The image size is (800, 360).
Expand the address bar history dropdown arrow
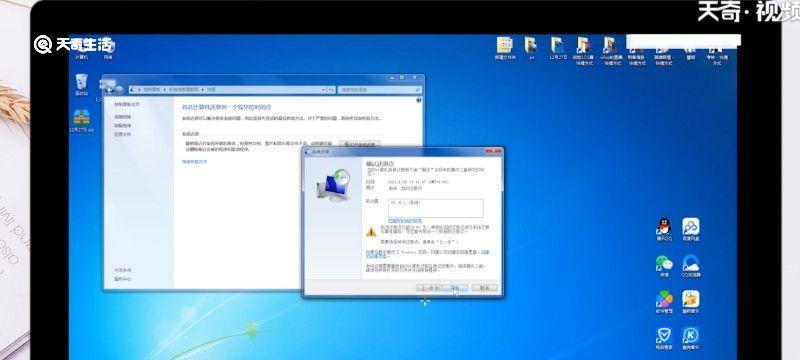[323, 89]
